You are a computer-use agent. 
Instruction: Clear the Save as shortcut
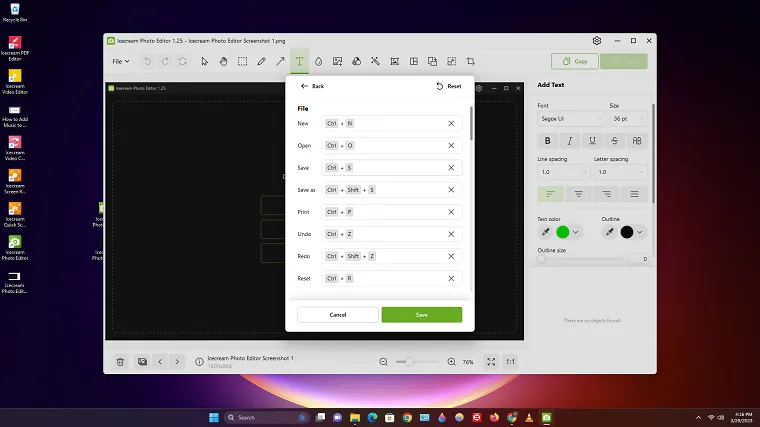[x=451, y=190]
